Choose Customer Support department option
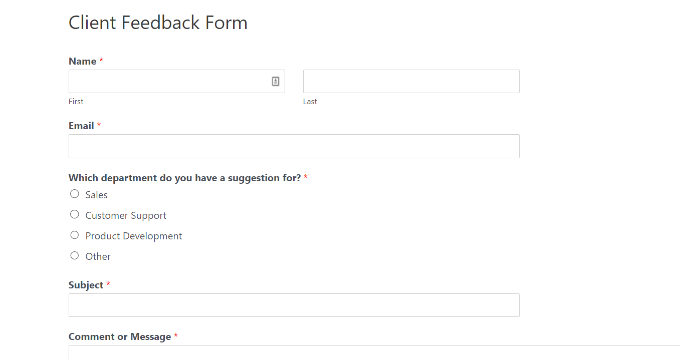The height and width of the screenshot is (360, 680). point(75,214)
